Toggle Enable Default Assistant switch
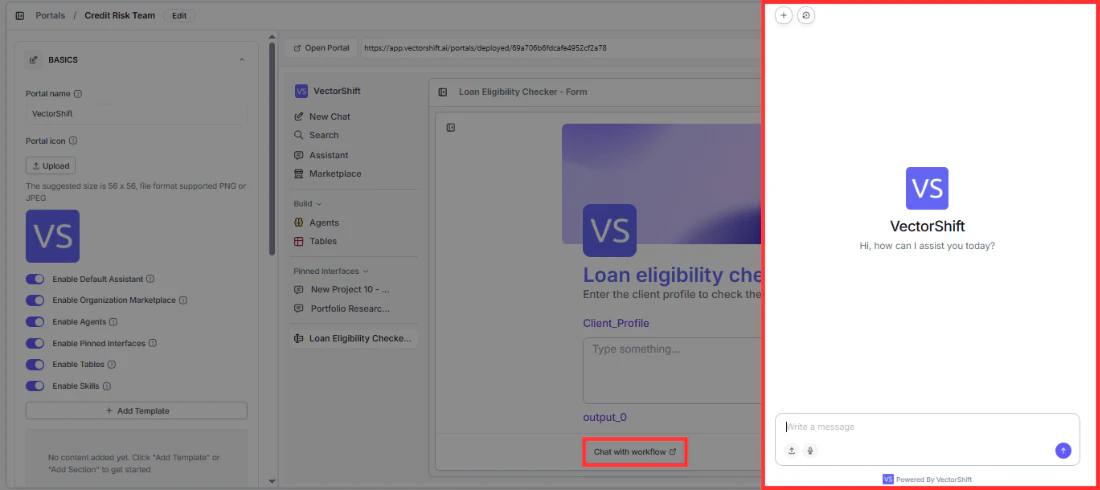 pyautogui.click(x=35, y=279)
